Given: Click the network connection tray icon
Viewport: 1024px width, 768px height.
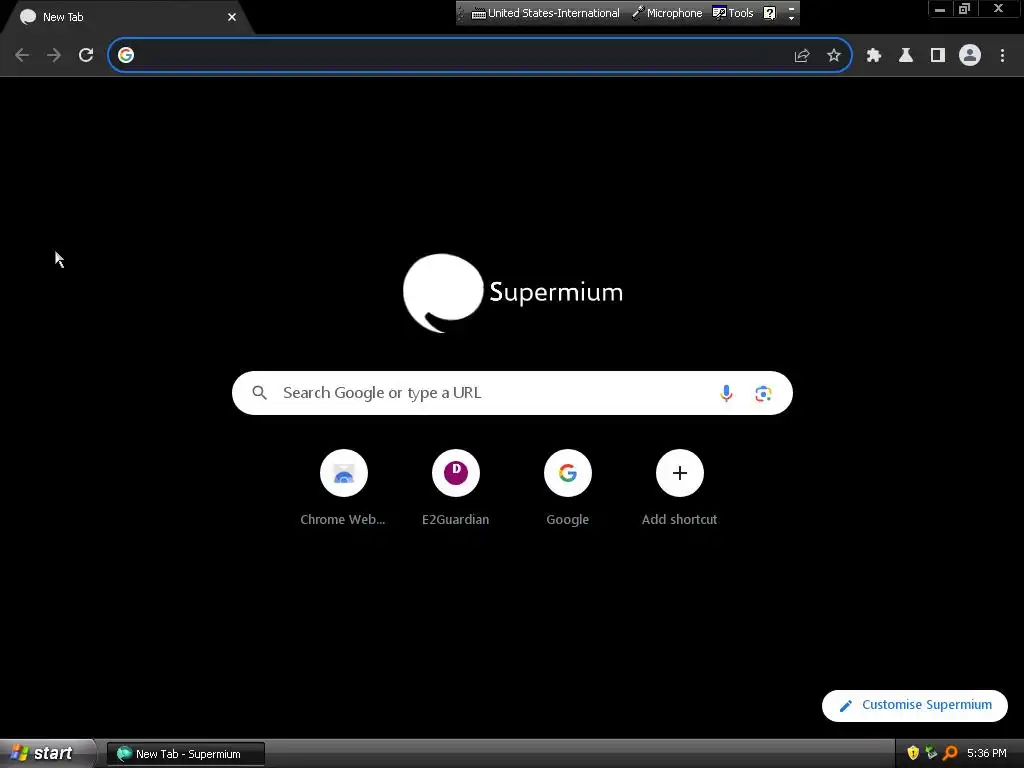Looking at the screenshot, I should click(x=931, y=753).
